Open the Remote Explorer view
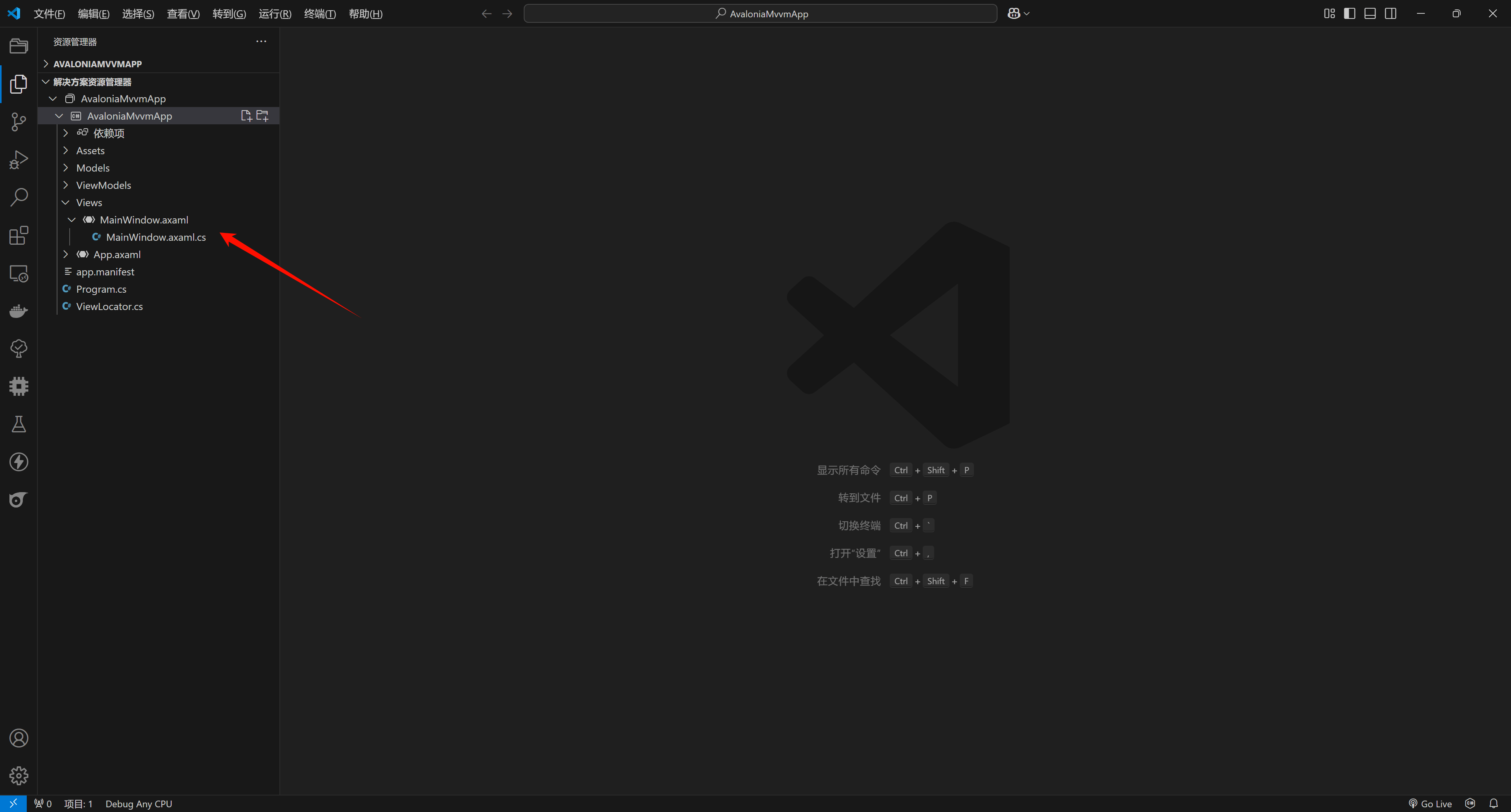Viewport: 1511px width, 812px height. coord(19,273)
